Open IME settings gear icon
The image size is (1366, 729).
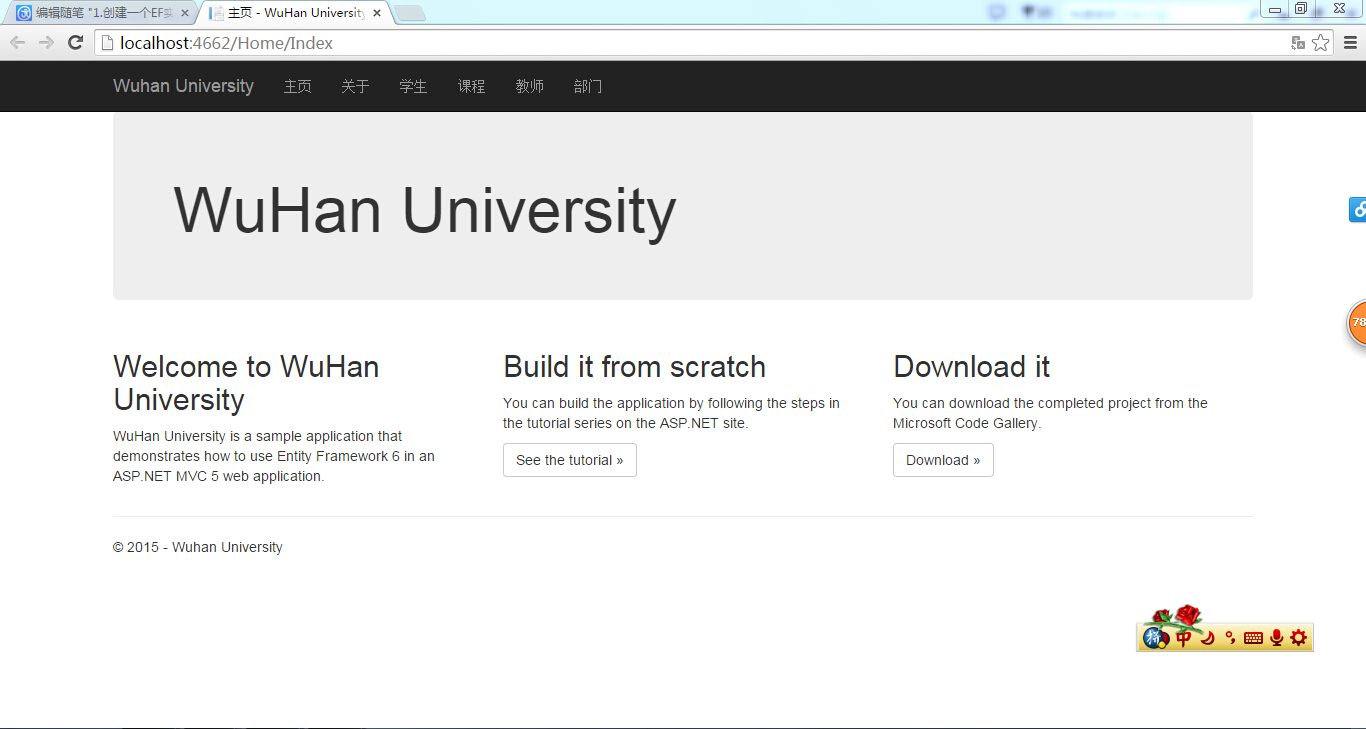pos(1298,638)
